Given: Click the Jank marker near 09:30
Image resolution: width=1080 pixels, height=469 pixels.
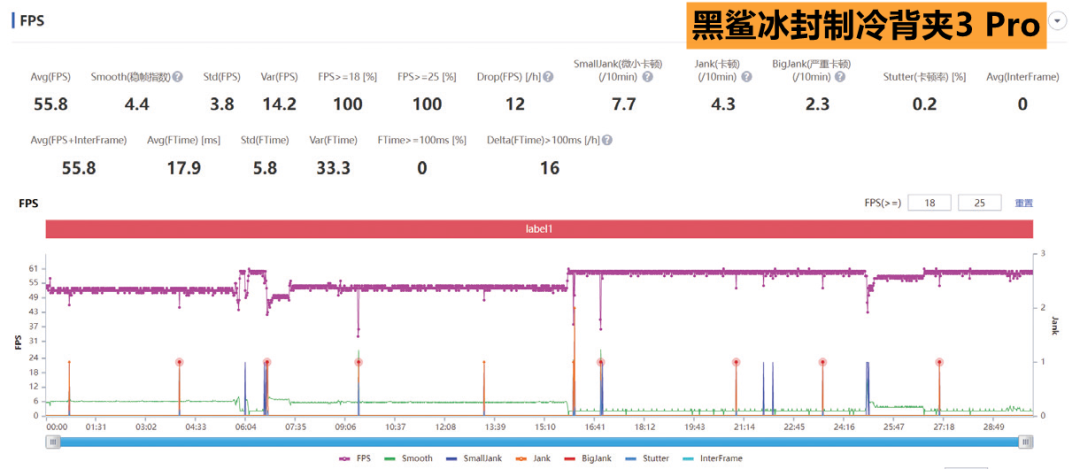Looking at the screenshot, I should pyautogui.click(x=358, y=362).
